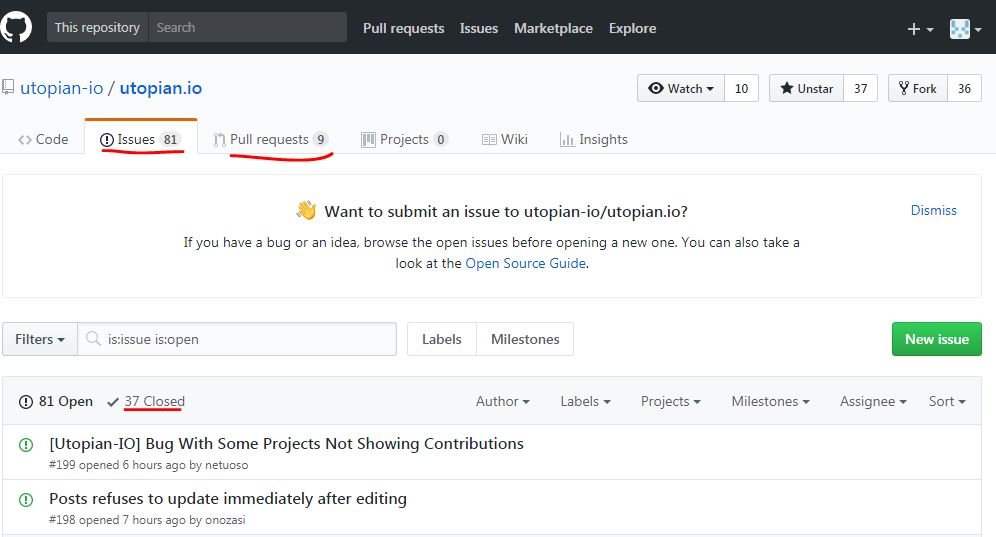Click the Issues tab exclamation icon
Image resolution: width=996 pixels, height=537 pixels.
tap(107, 140)
